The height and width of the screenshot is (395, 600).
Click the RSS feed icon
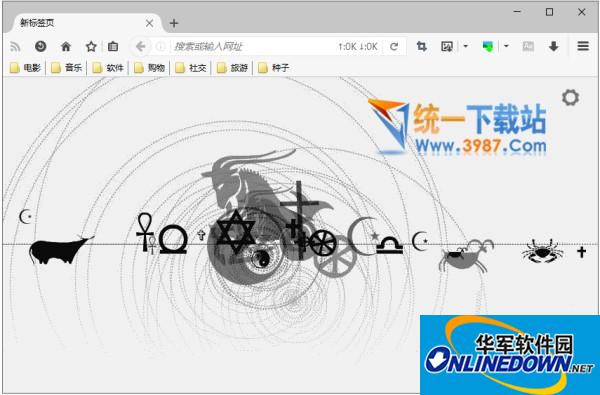pos(15,47)
